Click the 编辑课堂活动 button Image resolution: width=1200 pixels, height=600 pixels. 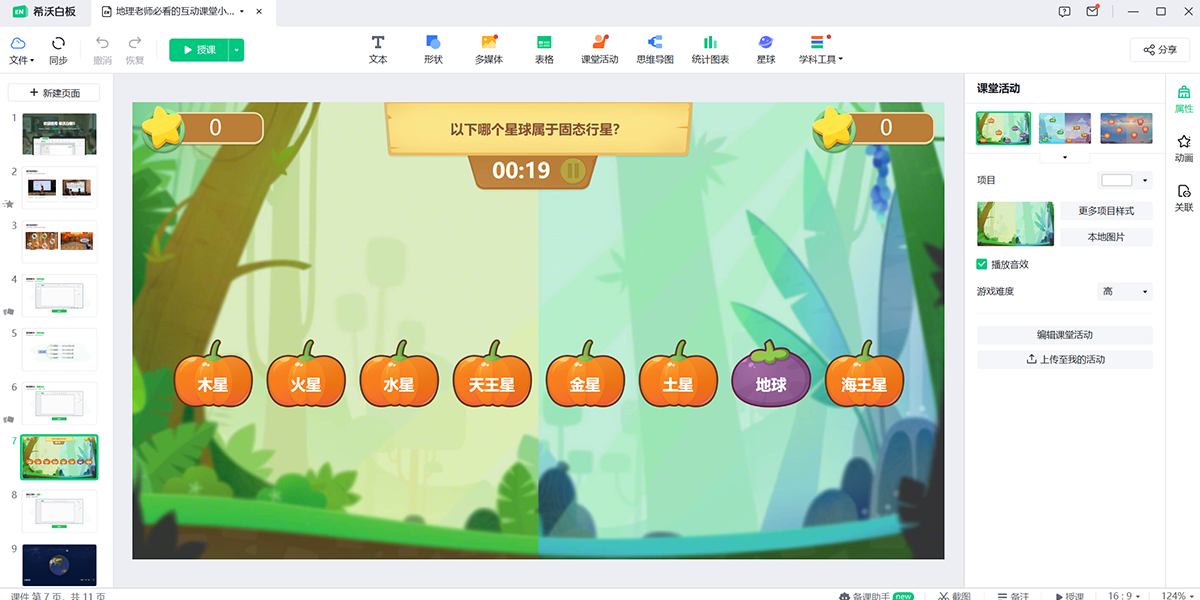click(x=1063, y=333)
